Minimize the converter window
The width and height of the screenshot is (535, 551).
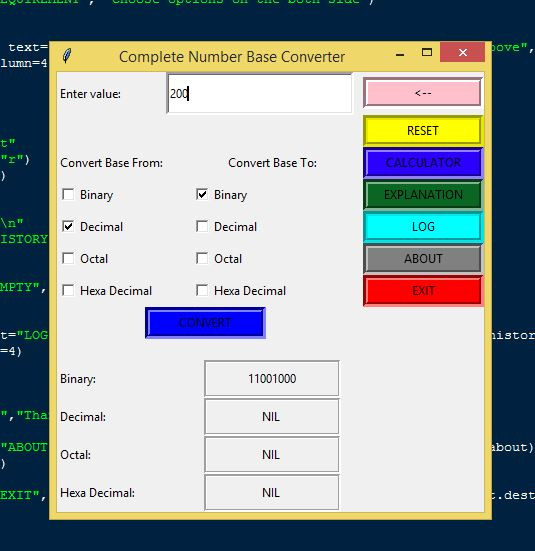[x=400, y=54]
